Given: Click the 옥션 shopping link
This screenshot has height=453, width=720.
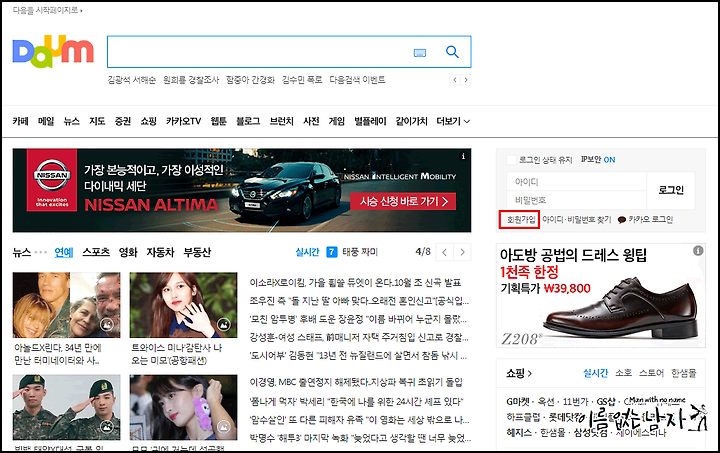Looking at the screenshot, I should [546, 402].
